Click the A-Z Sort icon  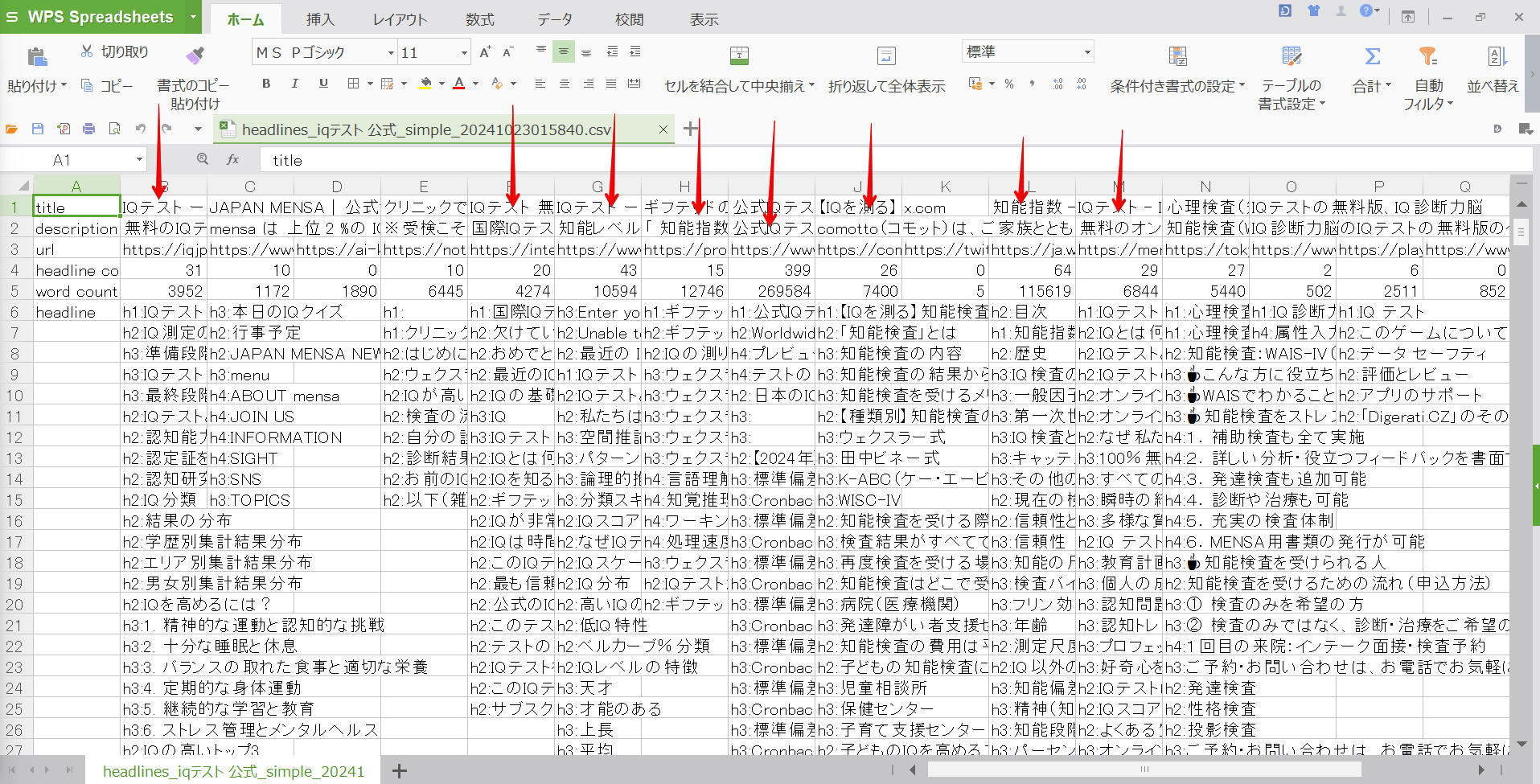[x=1495, y=56]
